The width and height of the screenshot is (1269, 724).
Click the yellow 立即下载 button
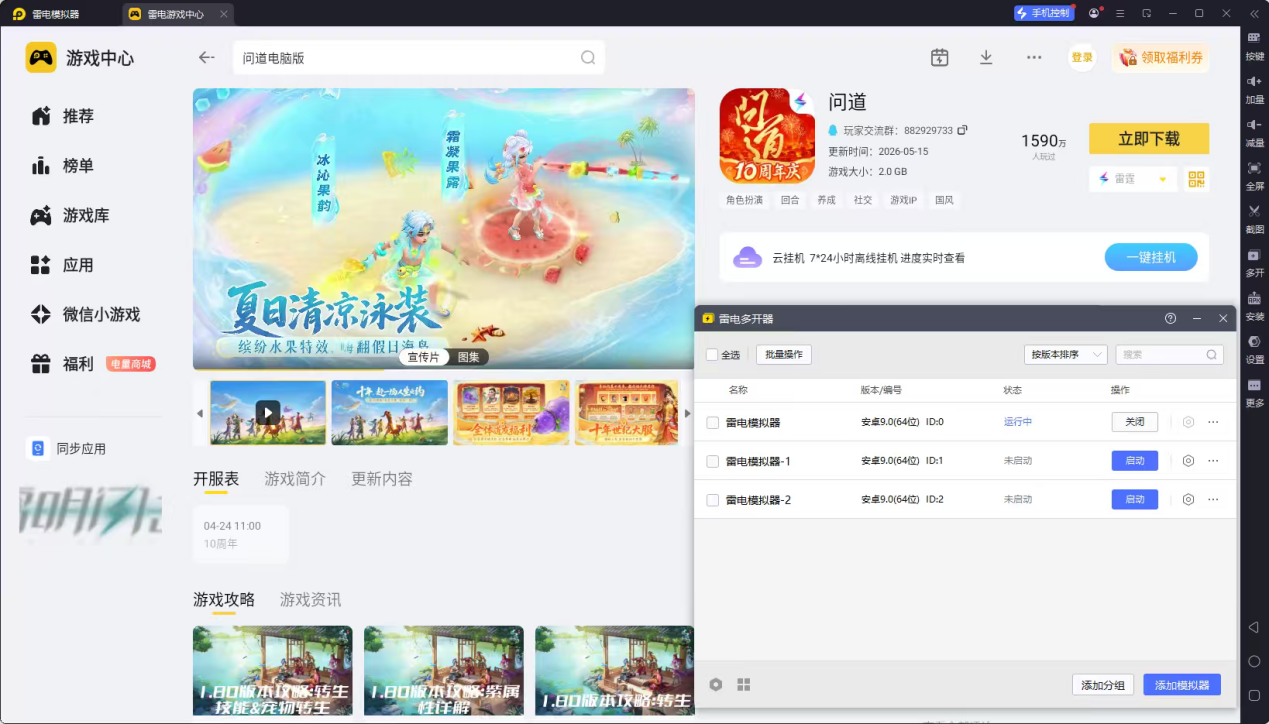coord(1149,139)
